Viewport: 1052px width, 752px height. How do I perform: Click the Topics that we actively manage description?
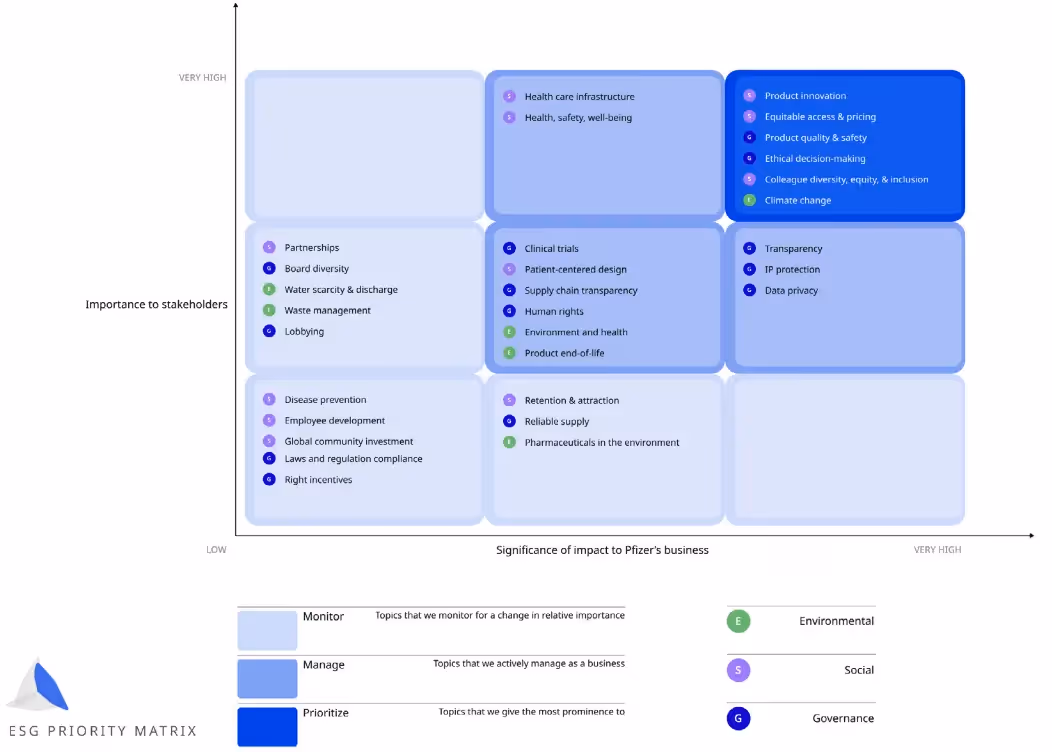[529, 663]
